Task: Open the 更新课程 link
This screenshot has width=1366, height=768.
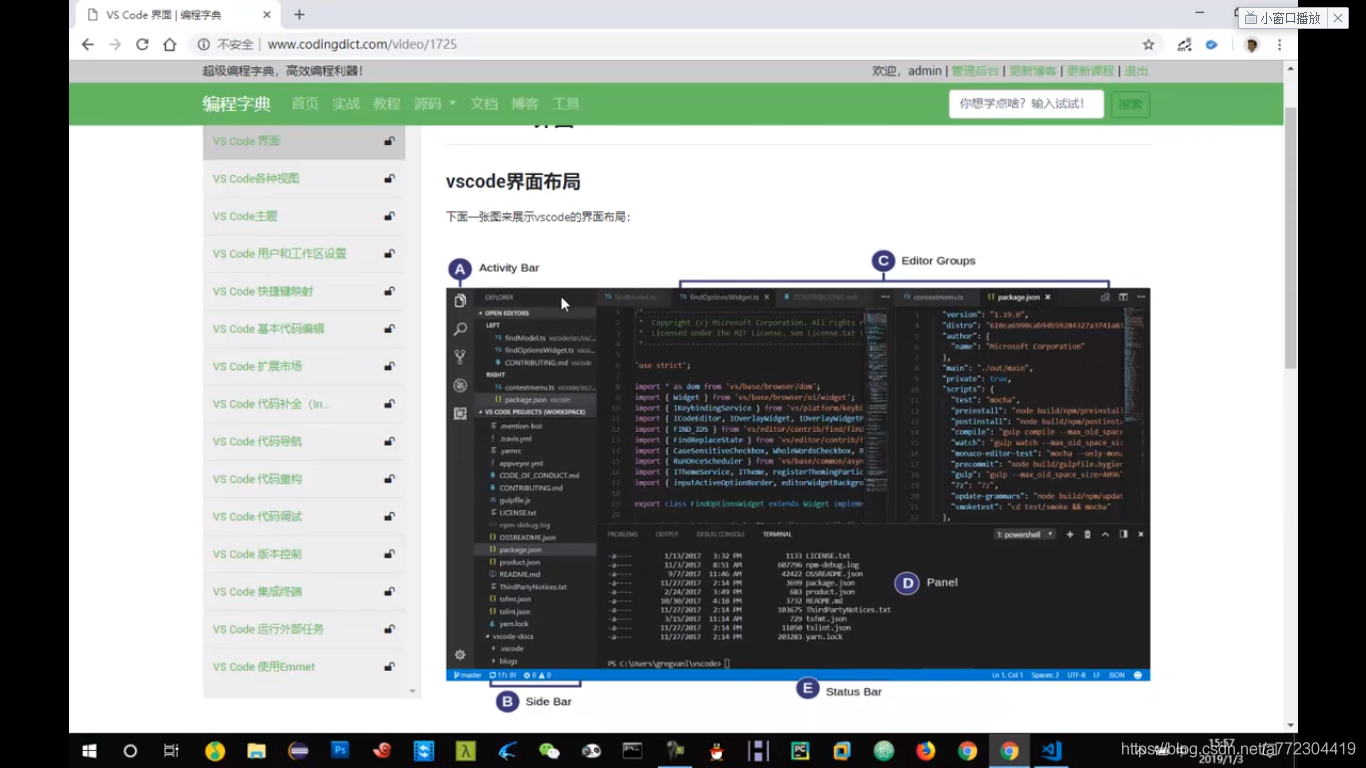Action: pyautogui.click(x=1090, y=71)
